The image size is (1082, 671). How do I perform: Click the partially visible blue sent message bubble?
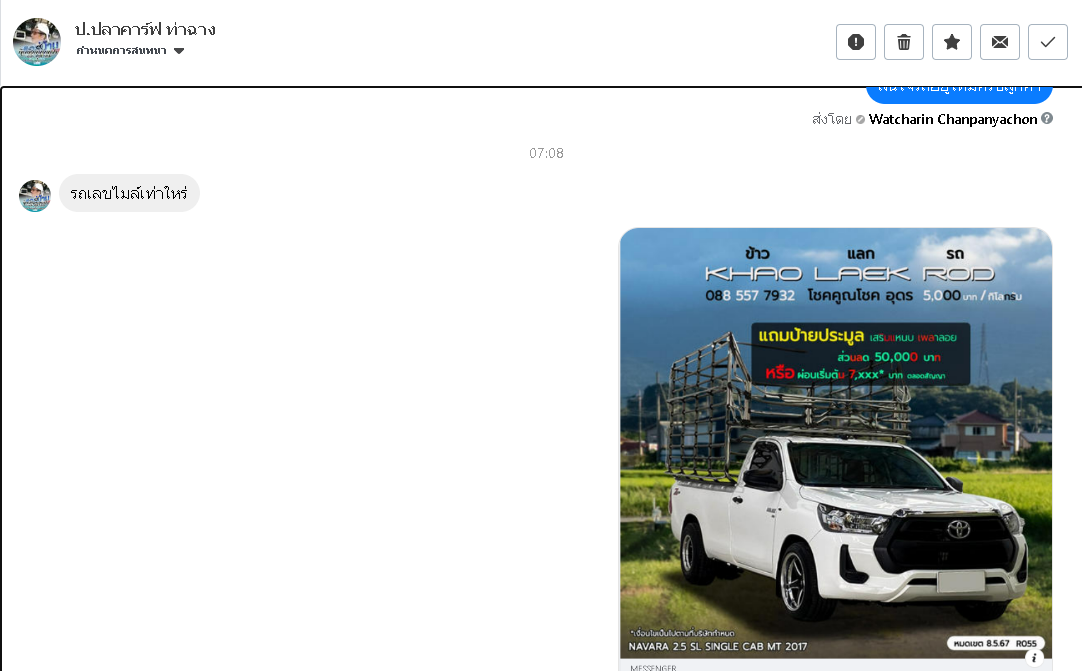pyautogui.click(x=959, y=95)
